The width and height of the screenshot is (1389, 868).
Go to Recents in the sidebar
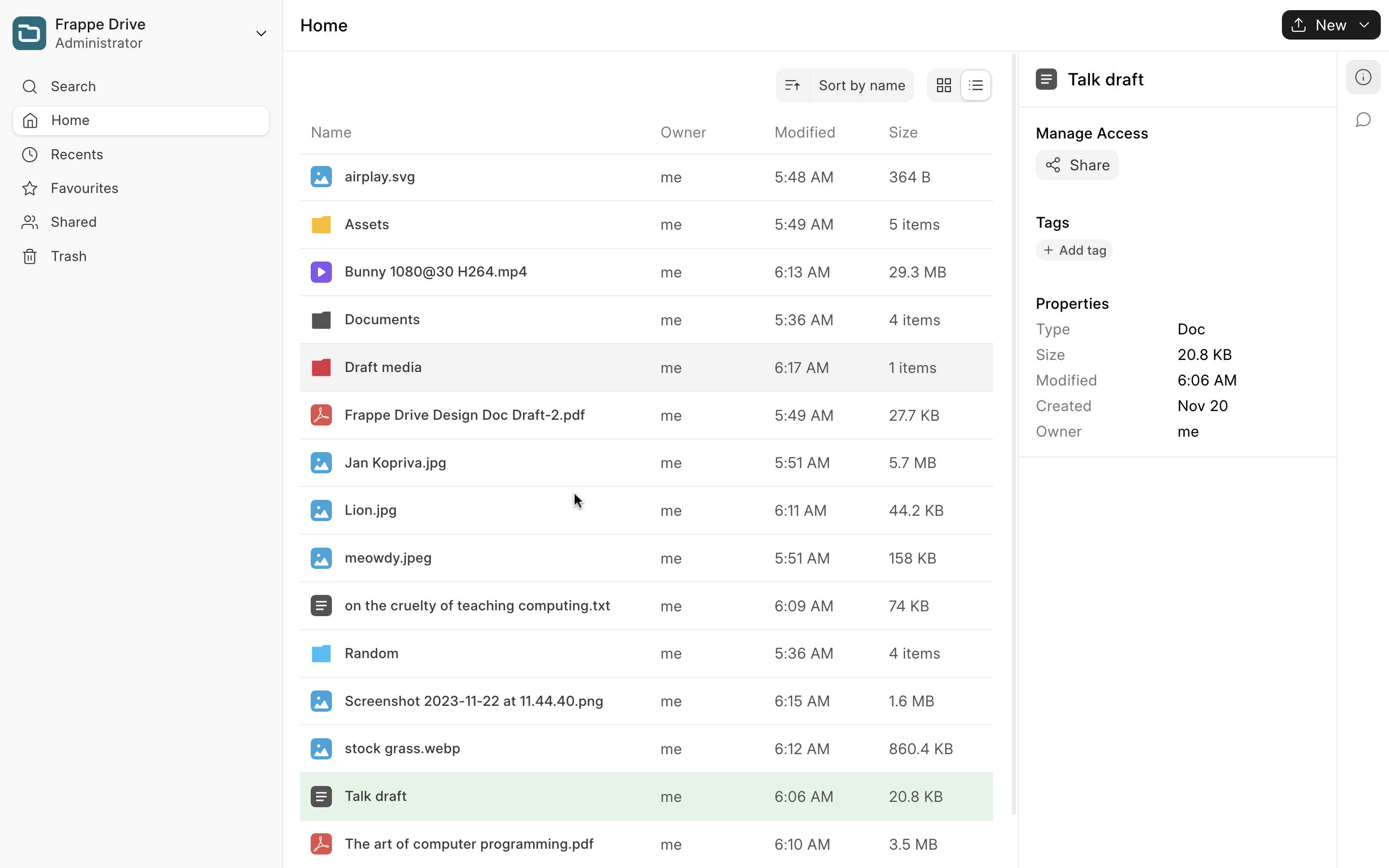click(x=77, y=154)
